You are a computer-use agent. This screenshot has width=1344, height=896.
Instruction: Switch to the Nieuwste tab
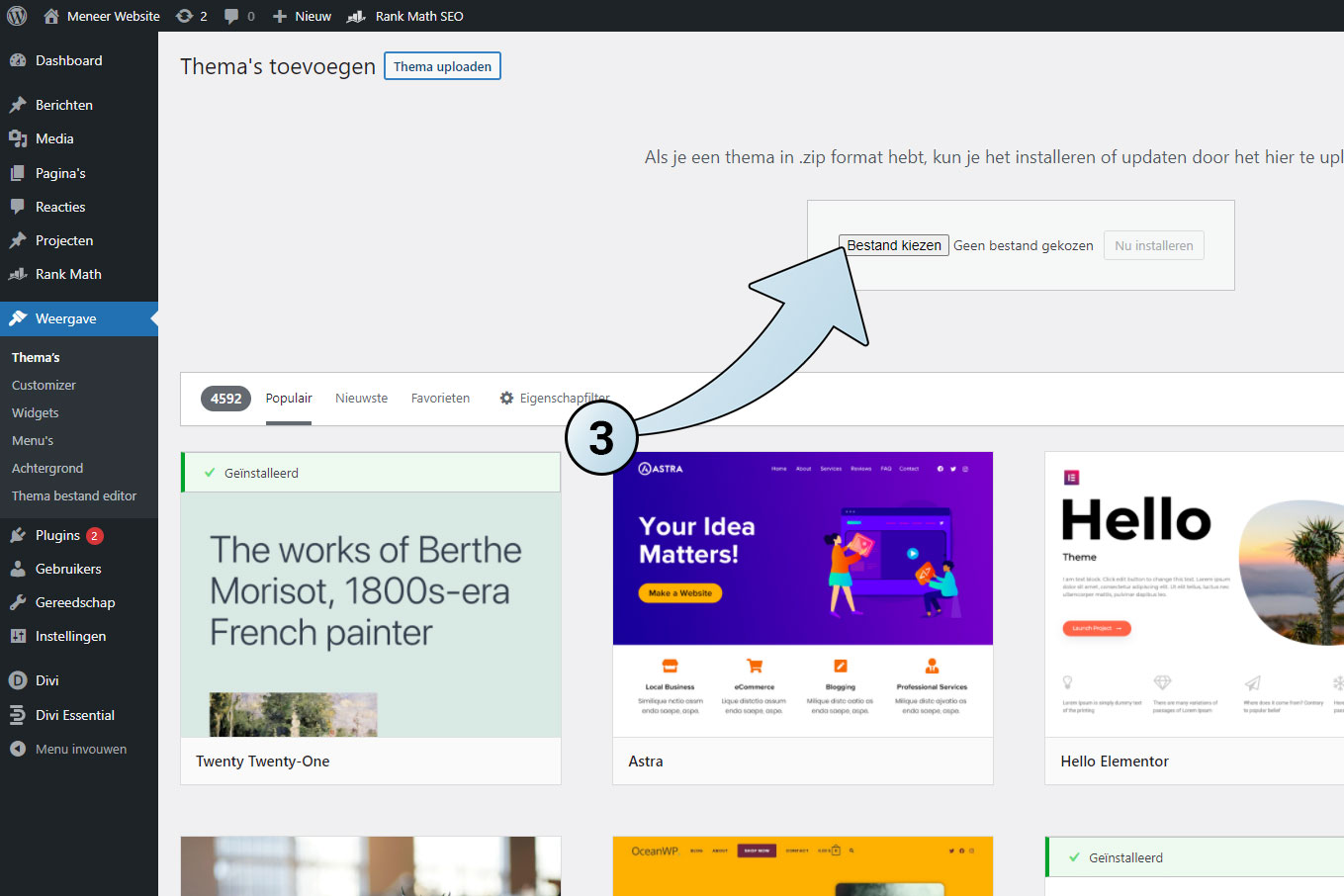361,398
